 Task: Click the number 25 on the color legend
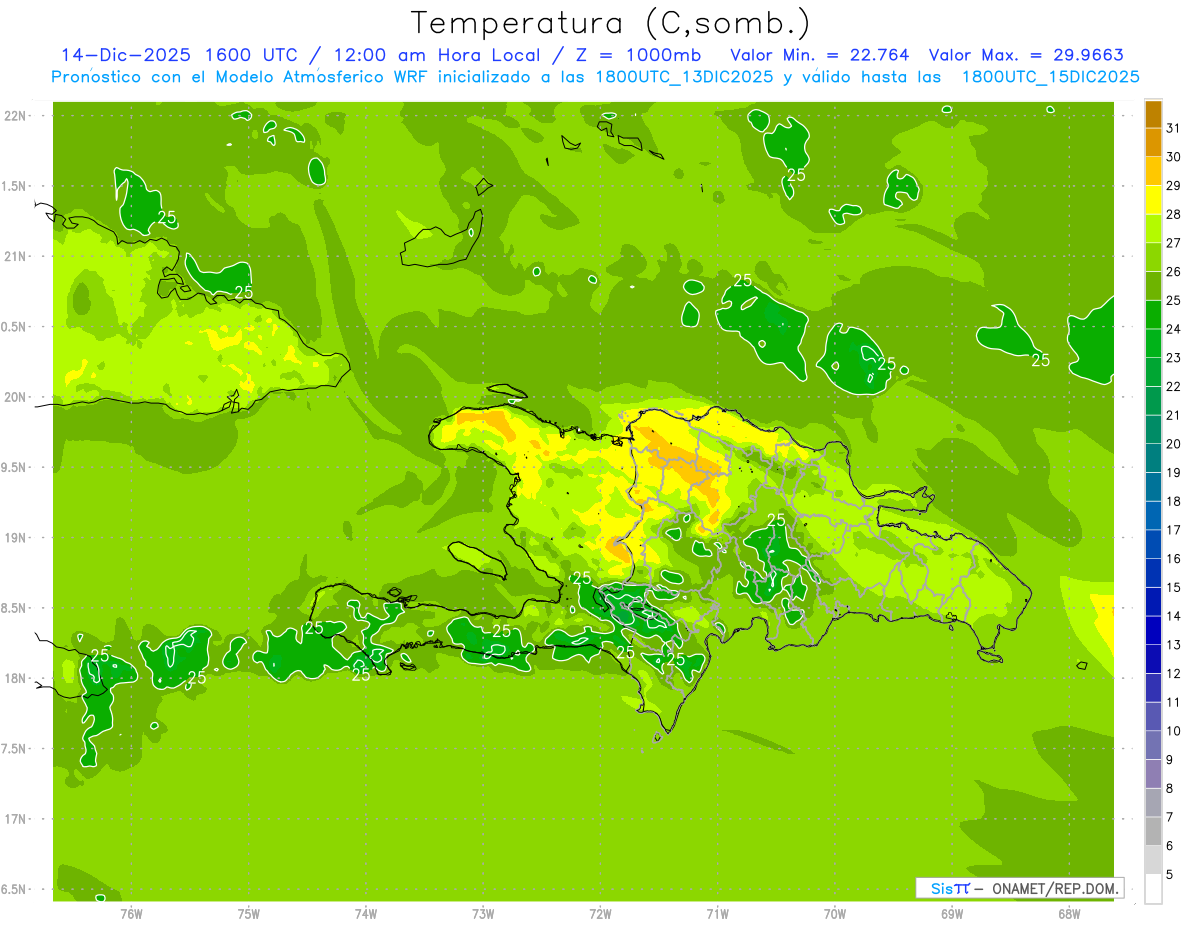click(1174, 301)
